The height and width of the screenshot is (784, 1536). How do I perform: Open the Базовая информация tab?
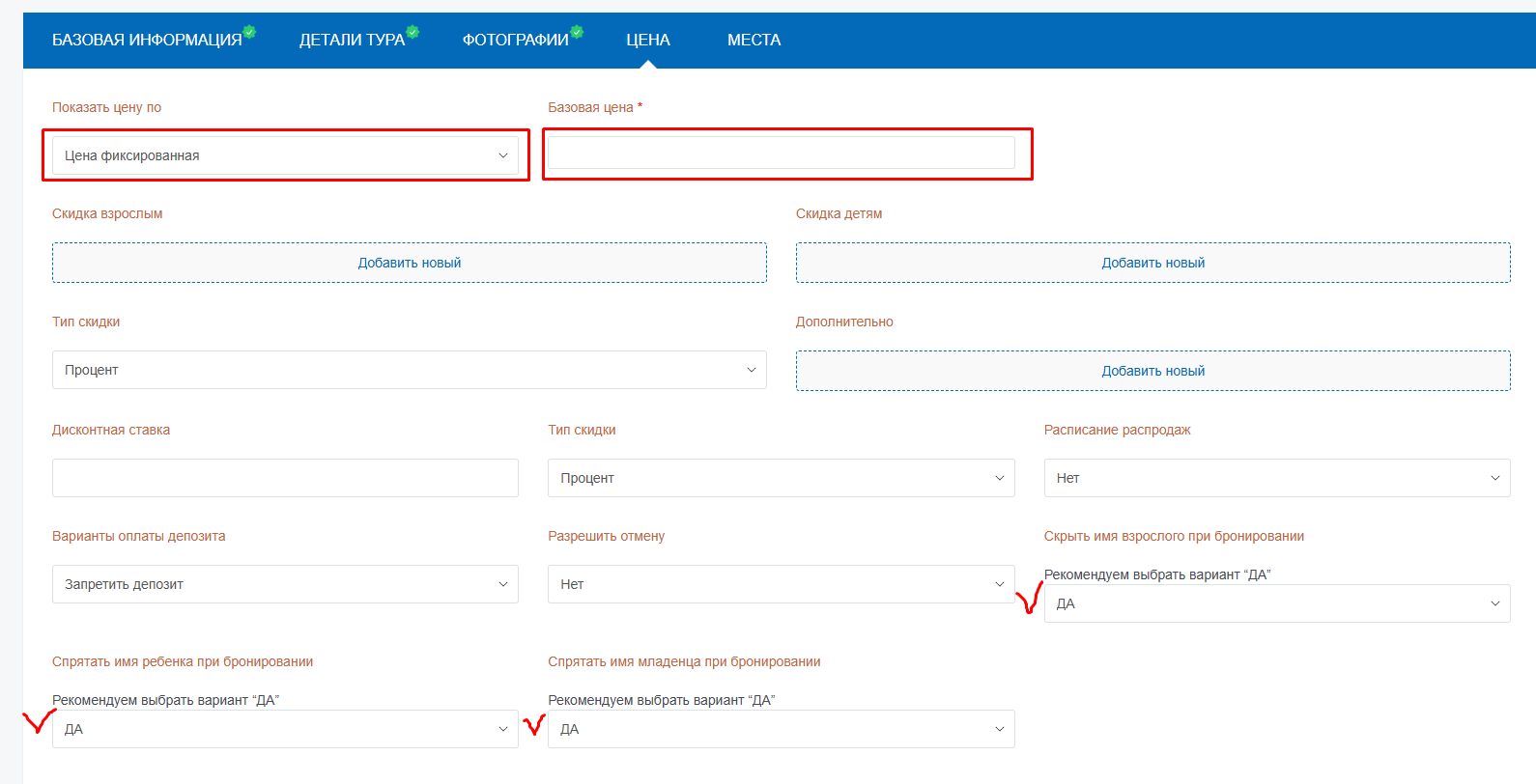point(147,40)
